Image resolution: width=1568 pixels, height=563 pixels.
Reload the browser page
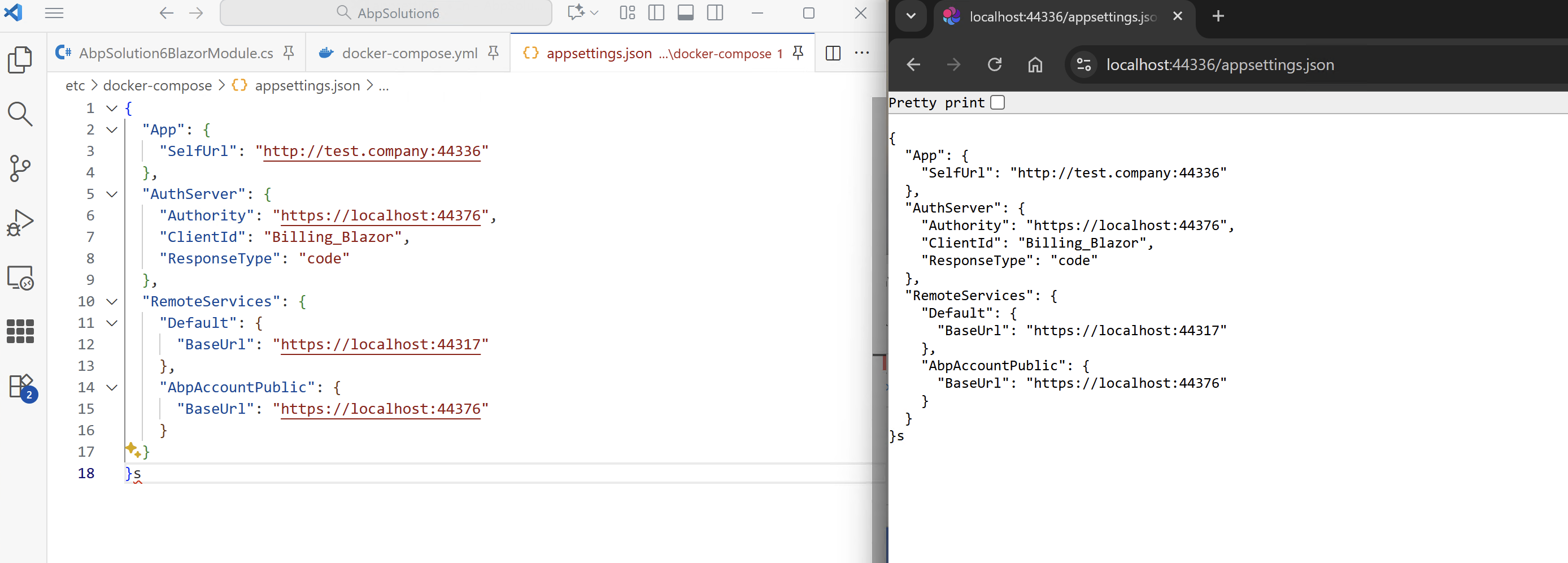[994, 64]
